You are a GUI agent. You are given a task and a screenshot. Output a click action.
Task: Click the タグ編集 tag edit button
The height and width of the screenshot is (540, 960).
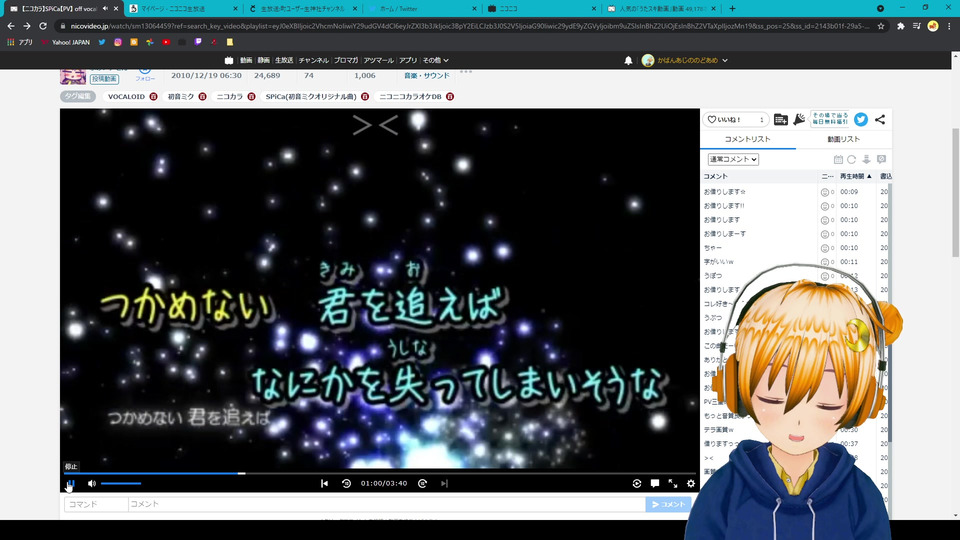tap(78, 97)
